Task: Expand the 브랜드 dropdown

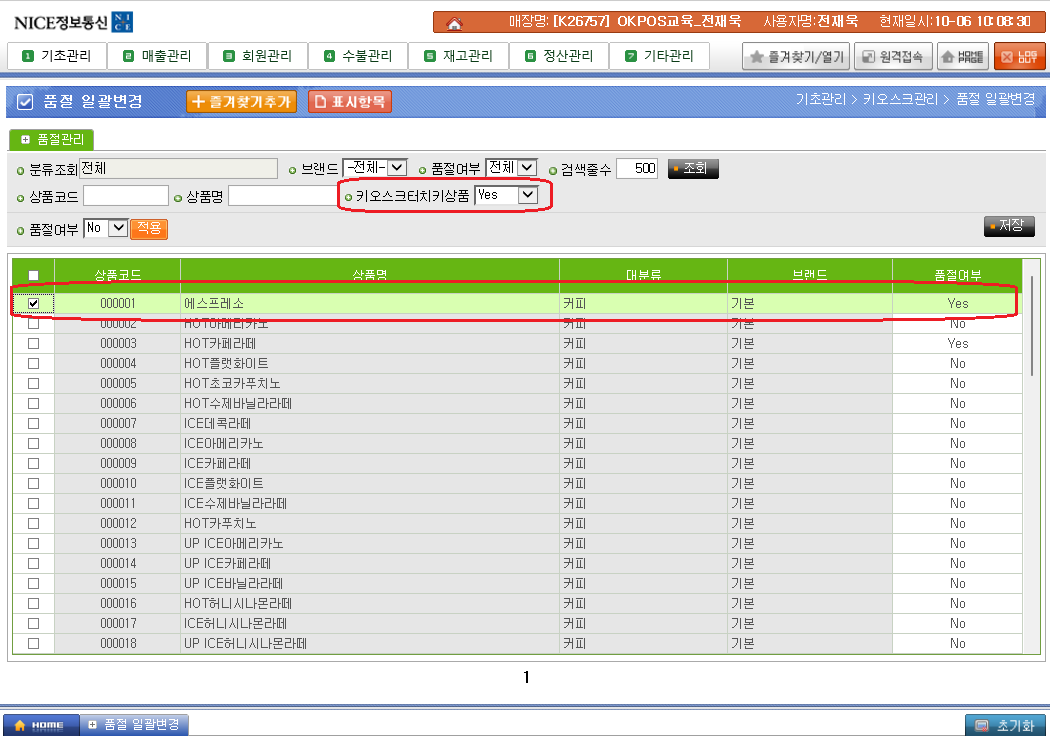Action: [375, 168]
